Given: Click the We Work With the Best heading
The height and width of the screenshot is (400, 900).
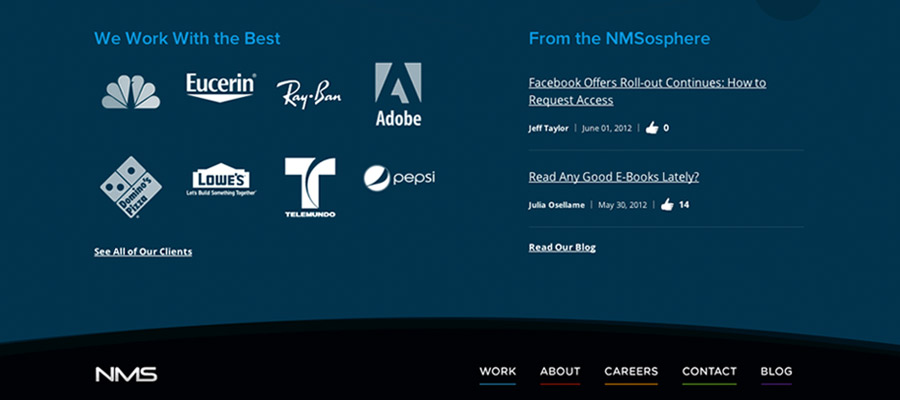Looking at the screenshot, I should pos(187,38).
